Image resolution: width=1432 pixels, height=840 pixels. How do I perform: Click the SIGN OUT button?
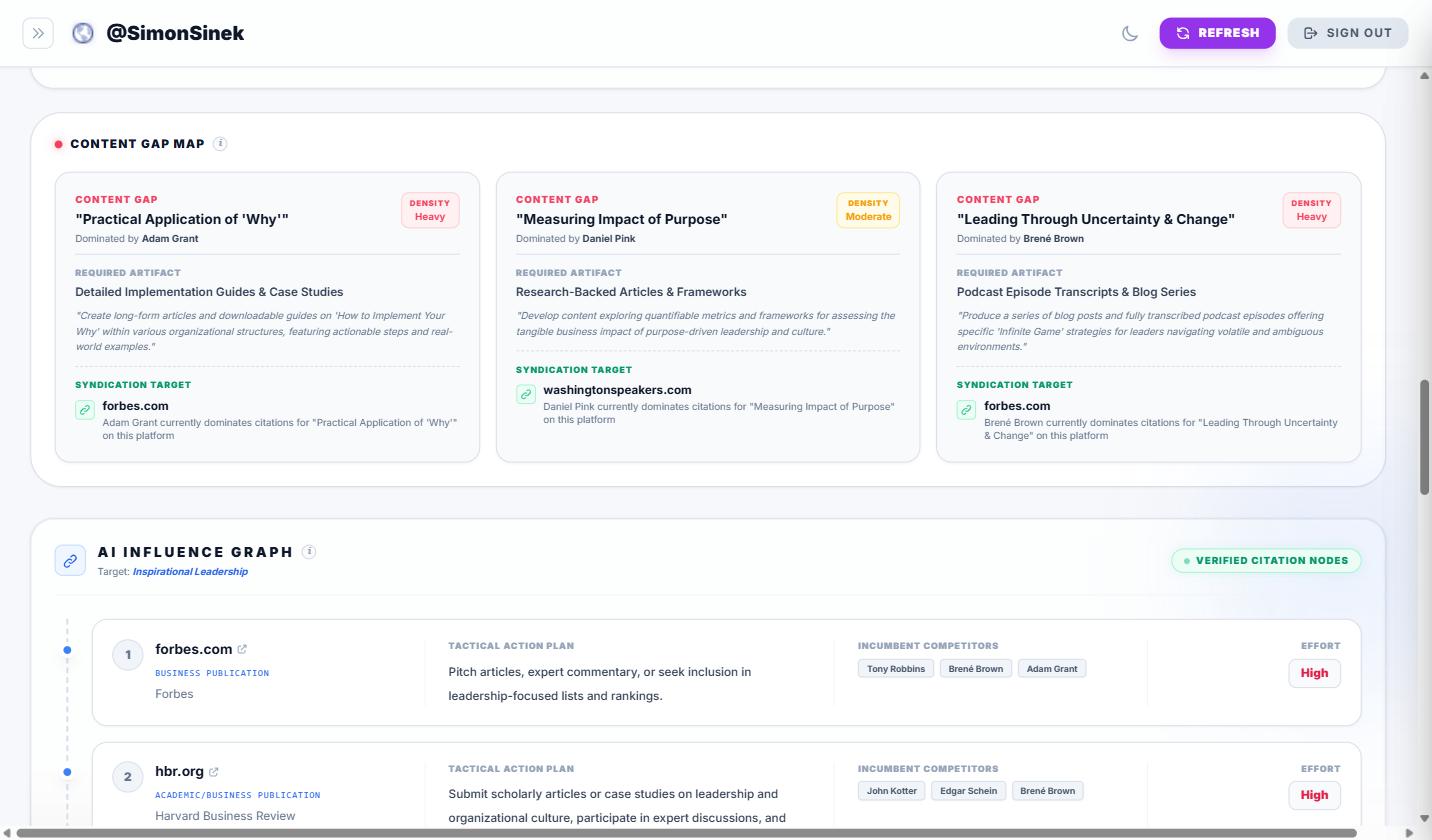pyautogui.click(x=1347, y=32)
